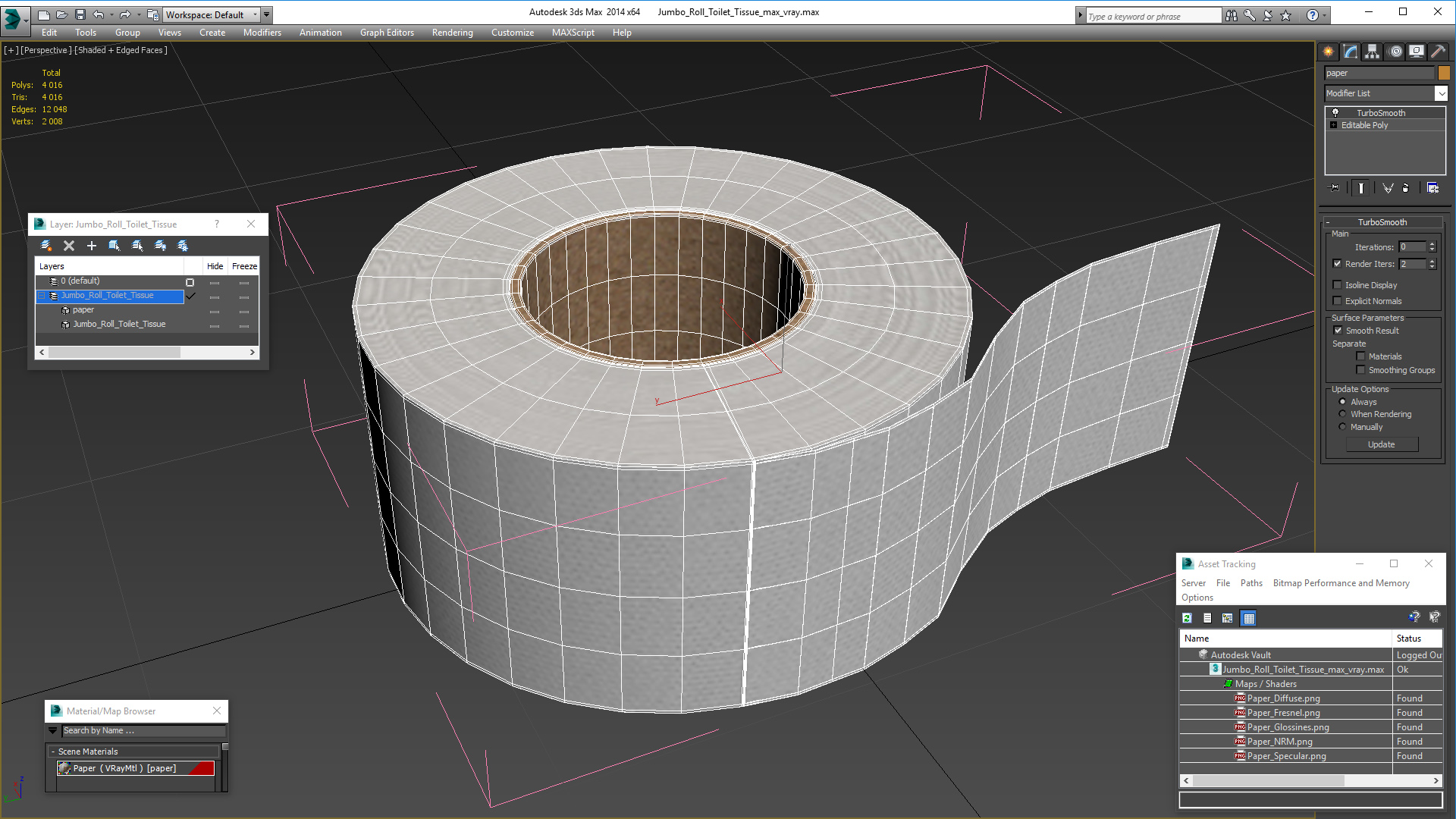Collapse the Scene Materials group
The height and width of the screenshot is (819, 1456).
(x=53, y=752)
